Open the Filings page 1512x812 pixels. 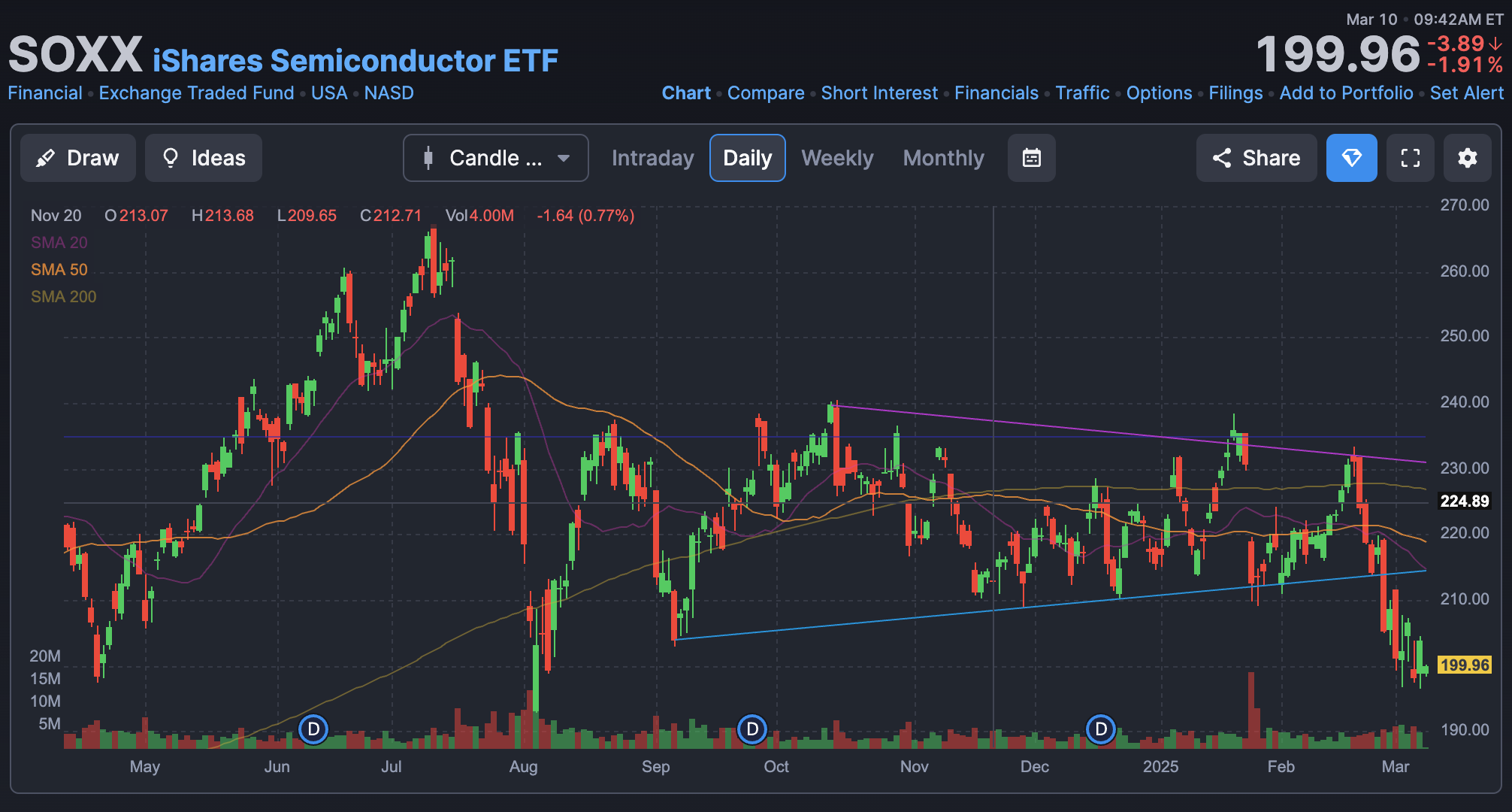(1235, 92)
